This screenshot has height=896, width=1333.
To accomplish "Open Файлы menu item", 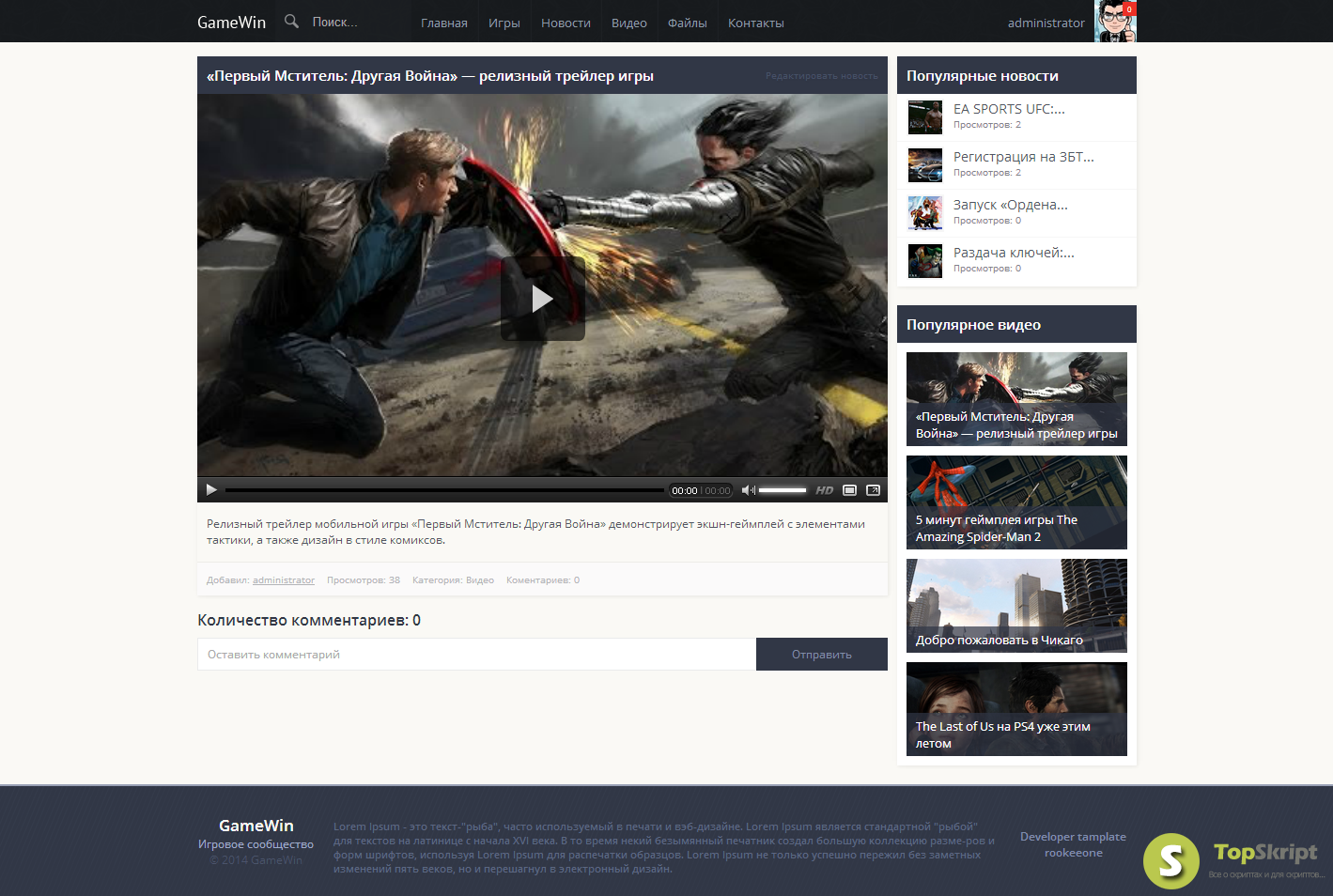I will pyautogui.click(x=688, y=23).
